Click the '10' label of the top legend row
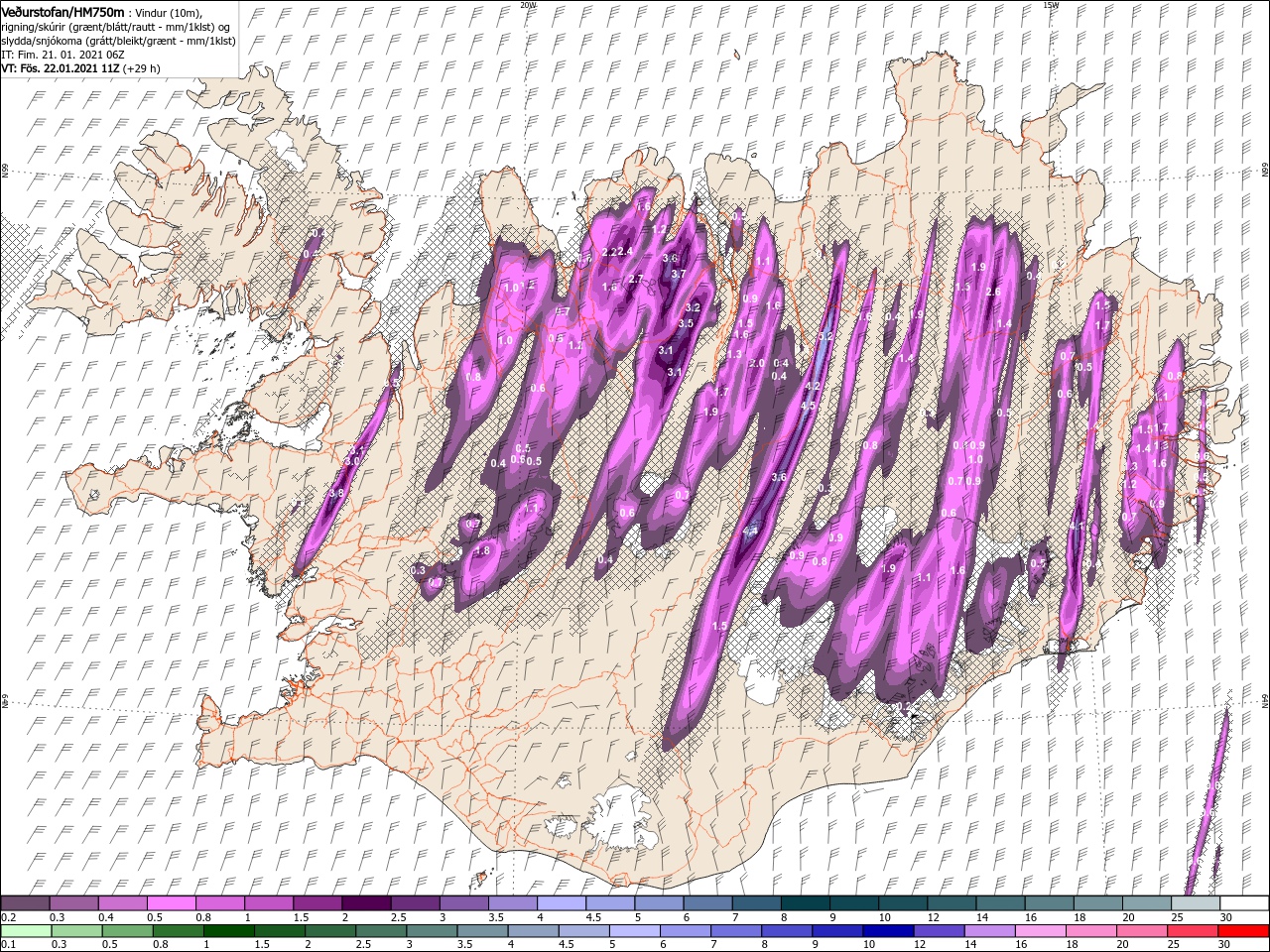This screenshot has height=952, width=1270. tap(884, 917)
